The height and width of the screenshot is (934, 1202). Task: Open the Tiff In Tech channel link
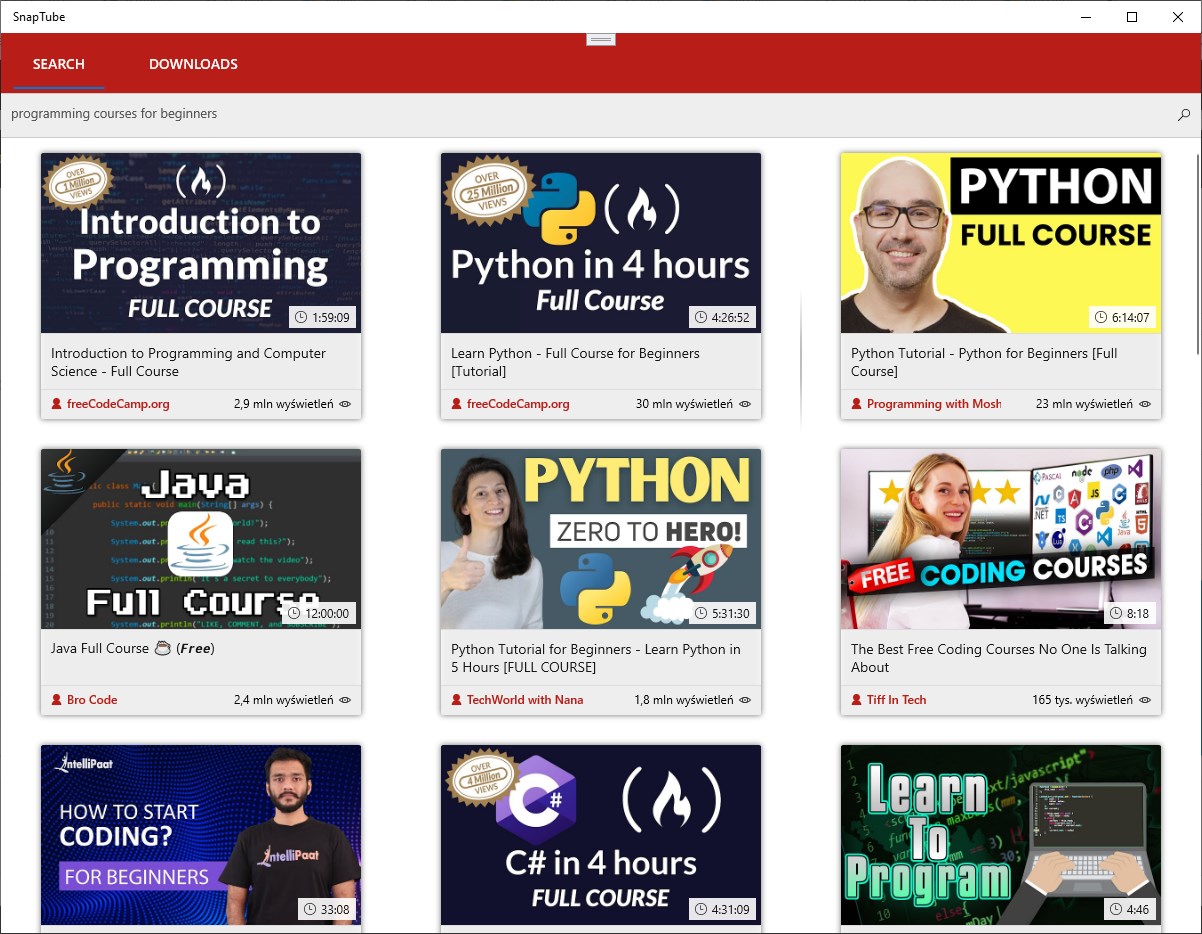[896, 700]
